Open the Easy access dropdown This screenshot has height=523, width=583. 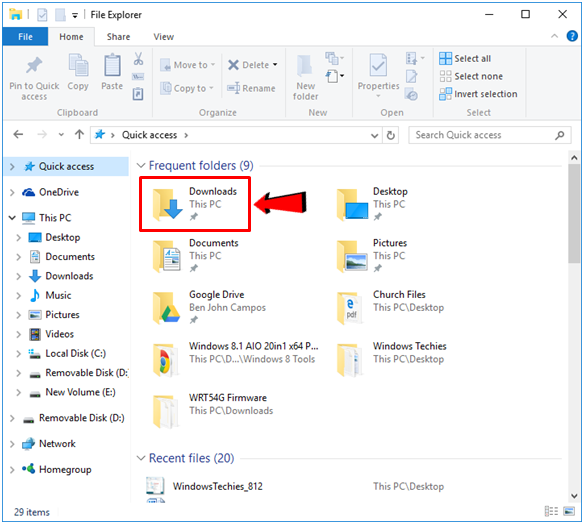(335, 77)
